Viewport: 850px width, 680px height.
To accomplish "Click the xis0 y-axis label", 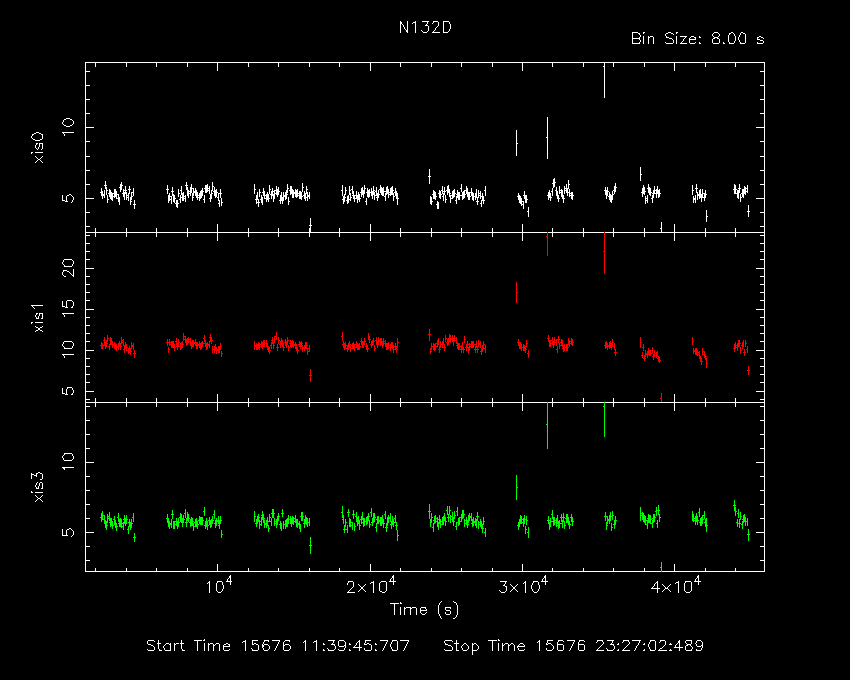I will coord(38,148).
